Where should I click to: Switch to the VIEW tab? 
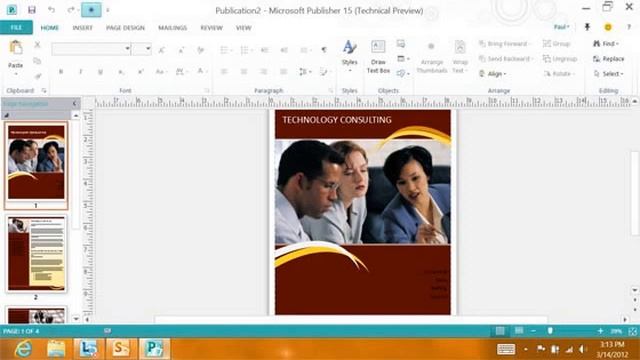[243, 28]
